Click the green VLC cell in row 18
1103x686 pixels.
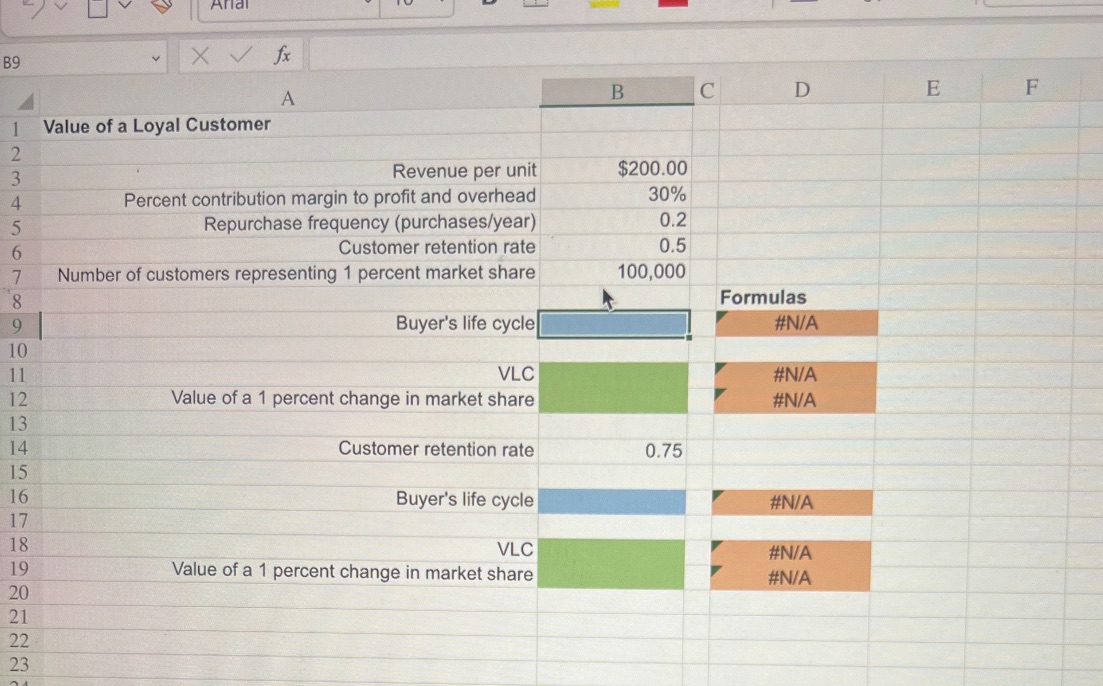coord(610,552)
